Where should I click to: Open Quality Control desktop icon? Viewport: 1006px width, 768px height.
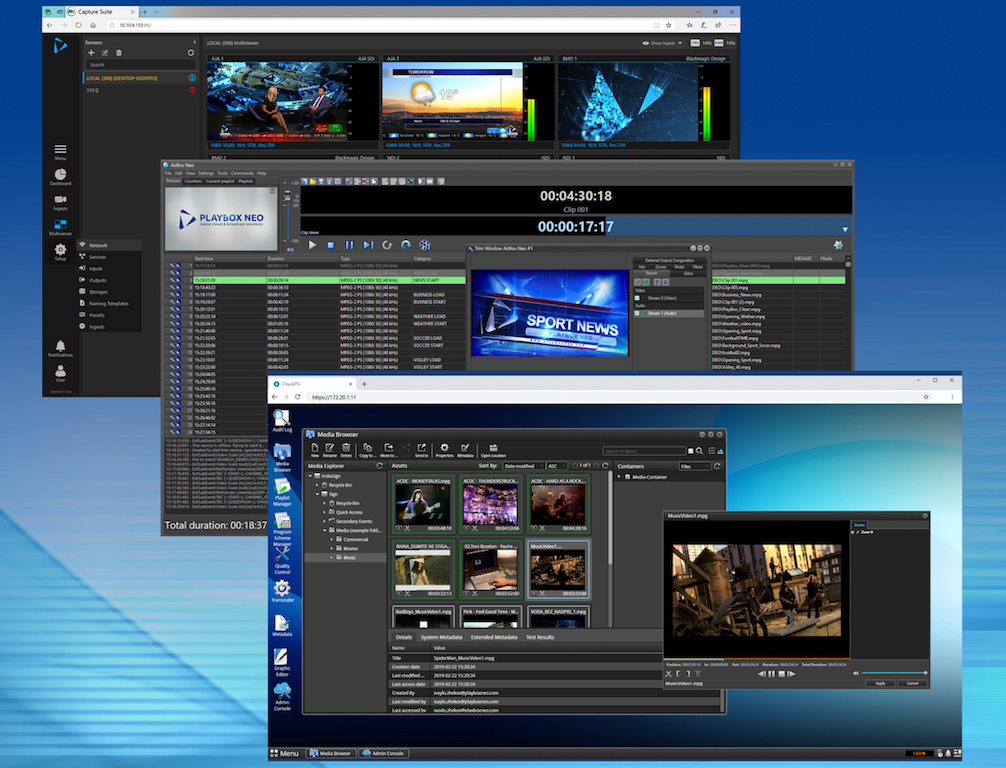(x=282, y=560)
